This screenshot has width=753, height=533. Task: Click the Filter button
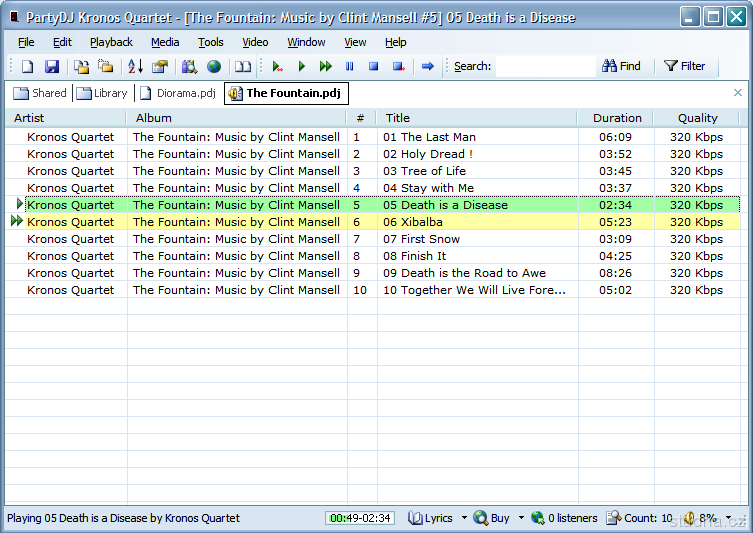(685, 66)
